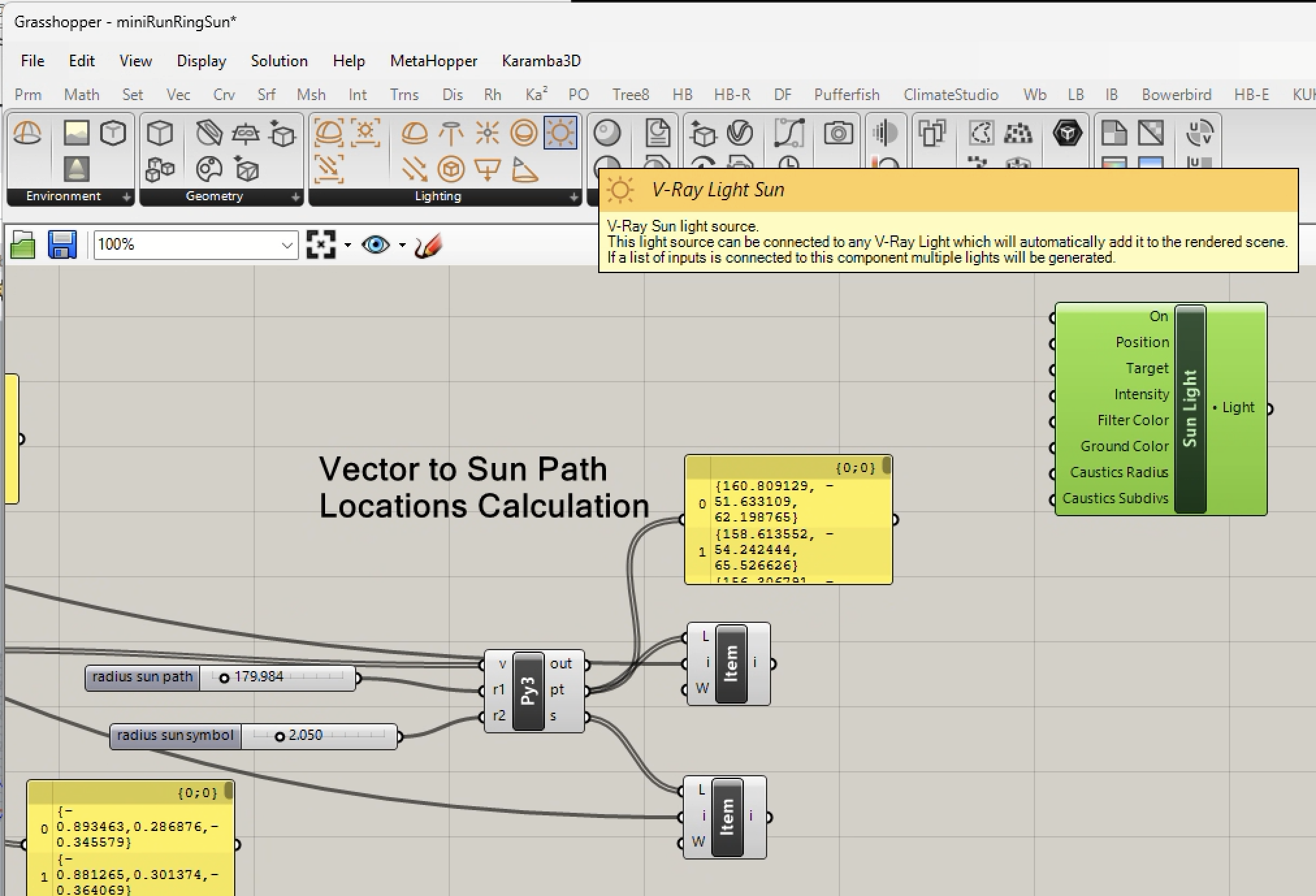Click the Sun Rig bracketed sun icon
The image size is (1316, 896).
[365, 133]
